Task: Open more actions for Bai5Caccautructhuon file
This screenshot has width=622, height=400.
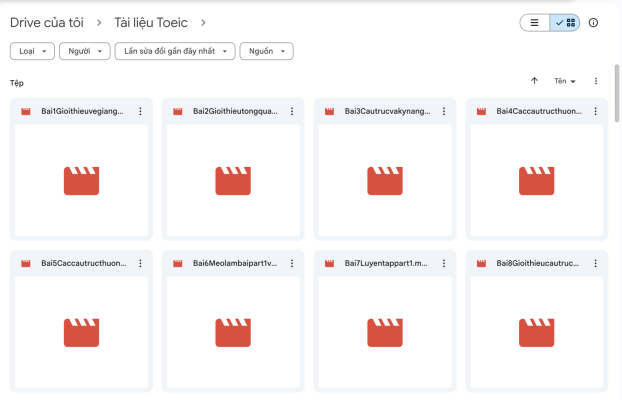Action: [140, 263]
